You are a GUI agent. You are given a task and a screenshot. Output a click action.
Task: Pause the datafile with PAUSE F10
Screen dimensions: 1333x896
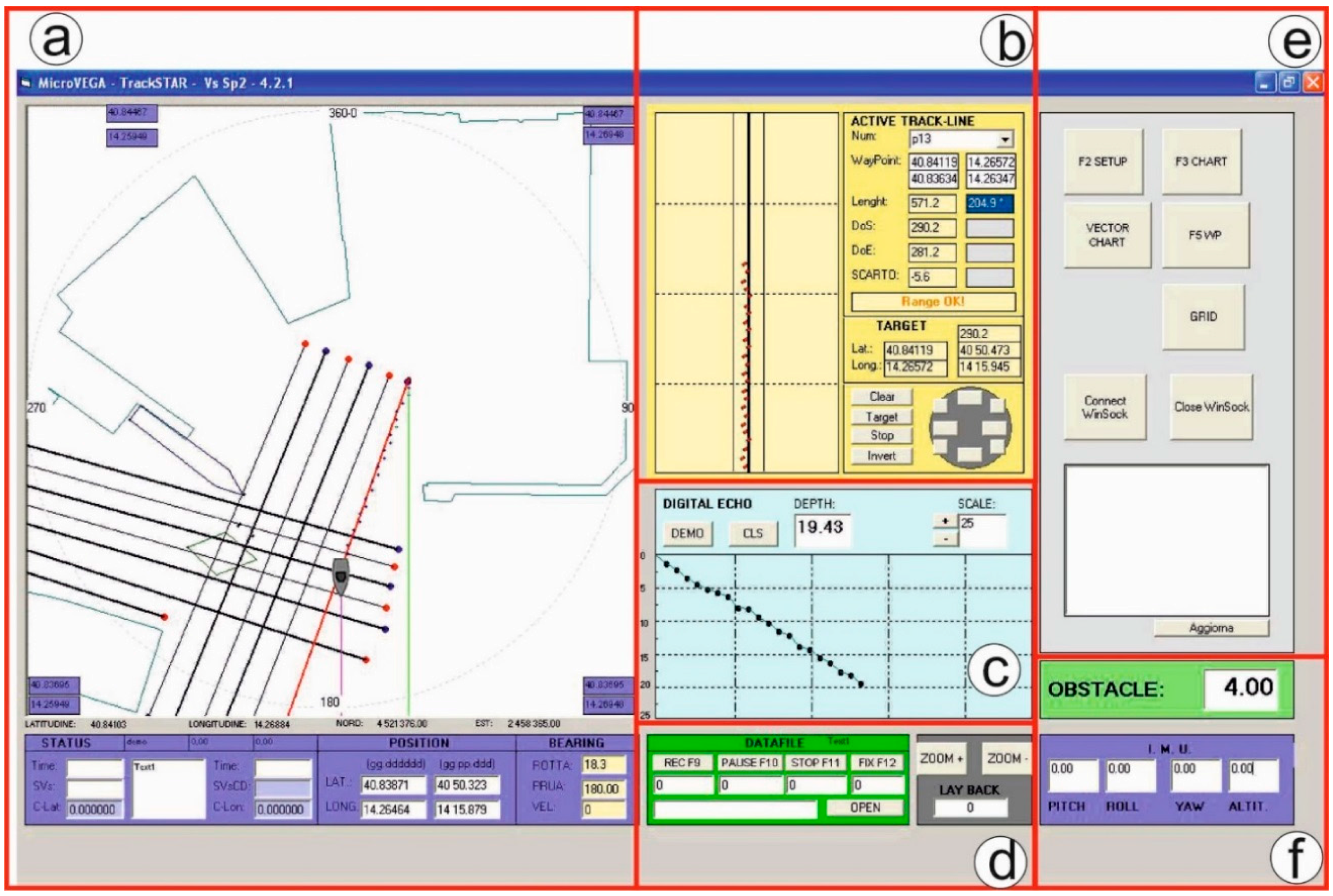pyautogui.click(x=749, y=762)
